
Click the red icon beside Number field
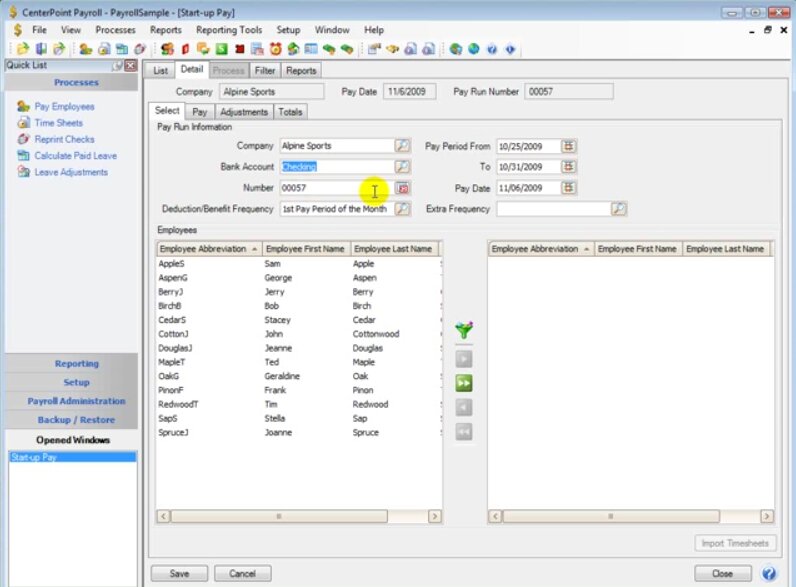(402, 188)
